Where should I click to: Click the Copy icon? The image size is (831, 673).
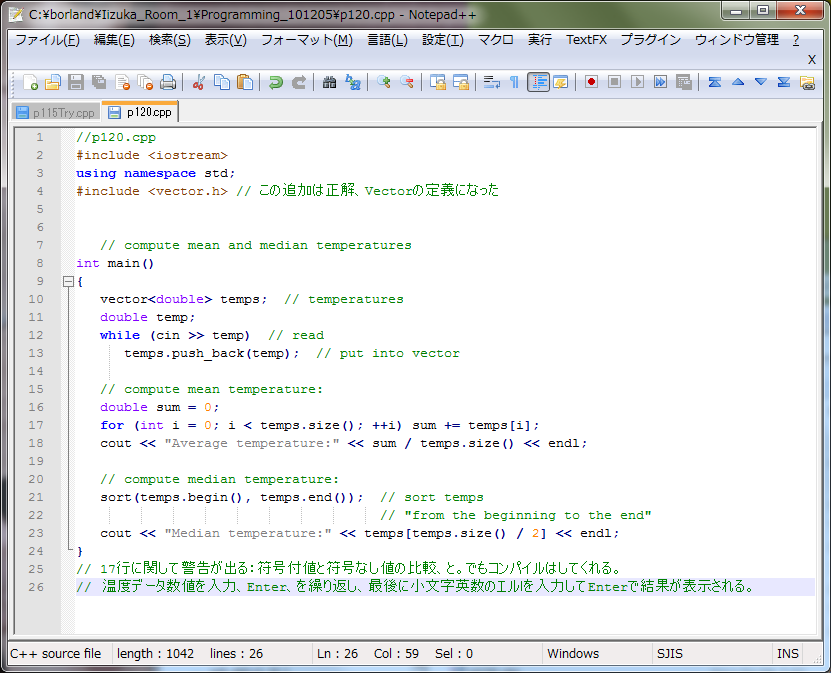tap(222, 82)
